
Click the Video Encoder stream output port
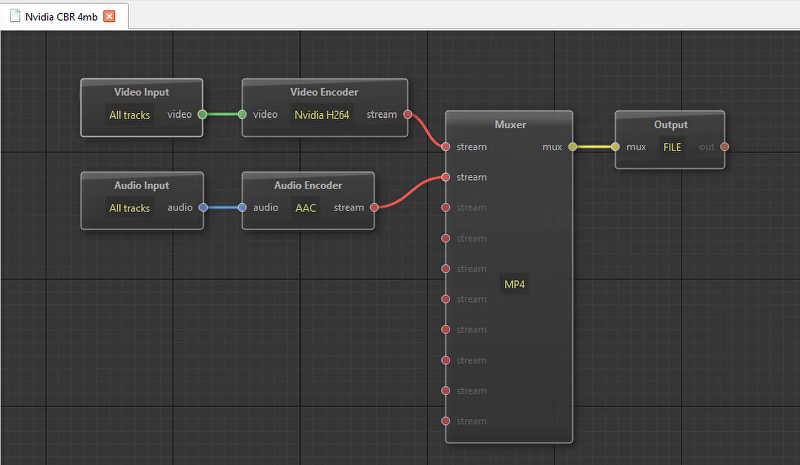click(407, 115)
